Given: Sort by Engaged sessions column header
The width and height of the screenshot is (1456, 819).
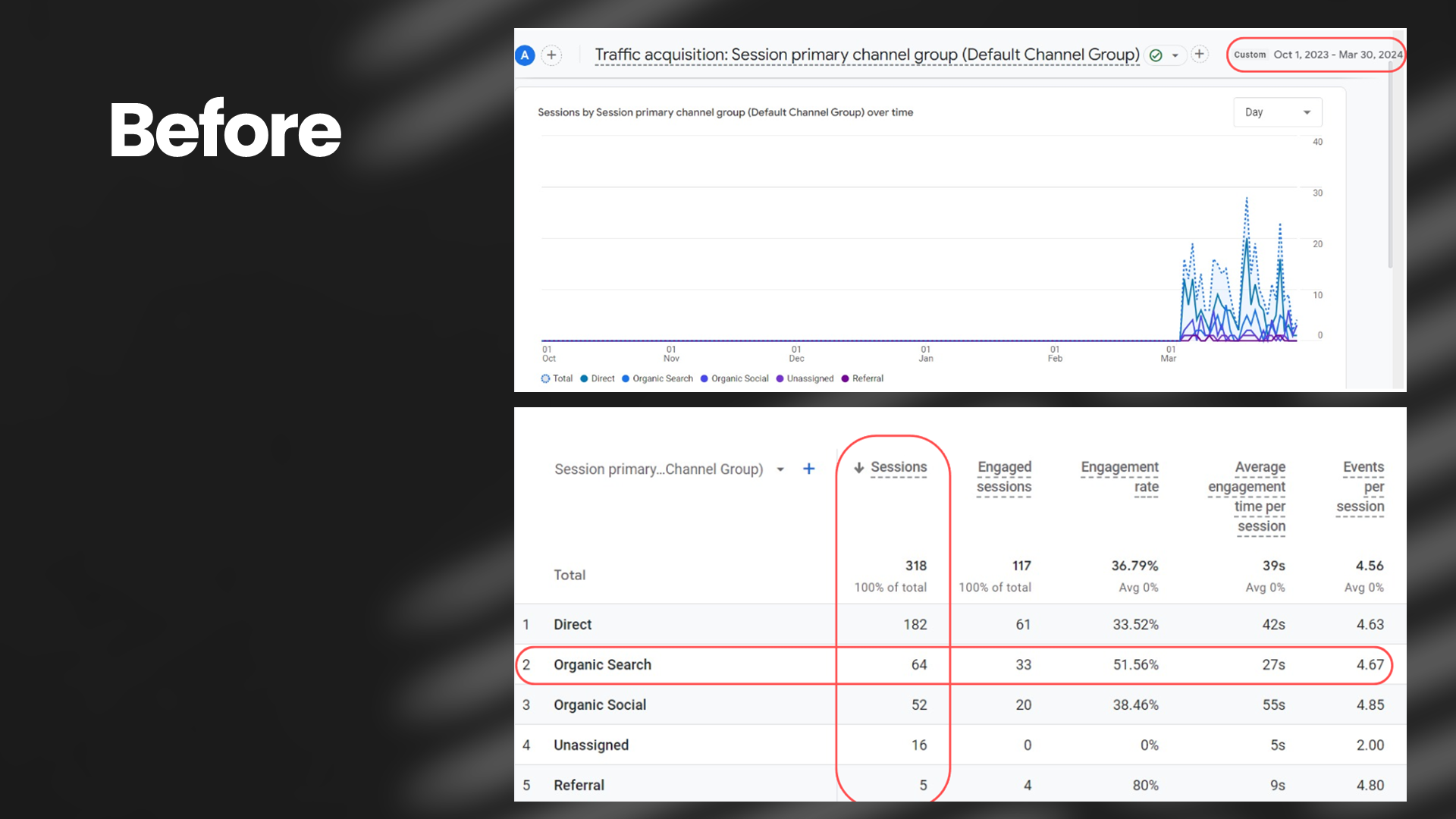Looking at the screenshot, I should [x=1003, y=477].
